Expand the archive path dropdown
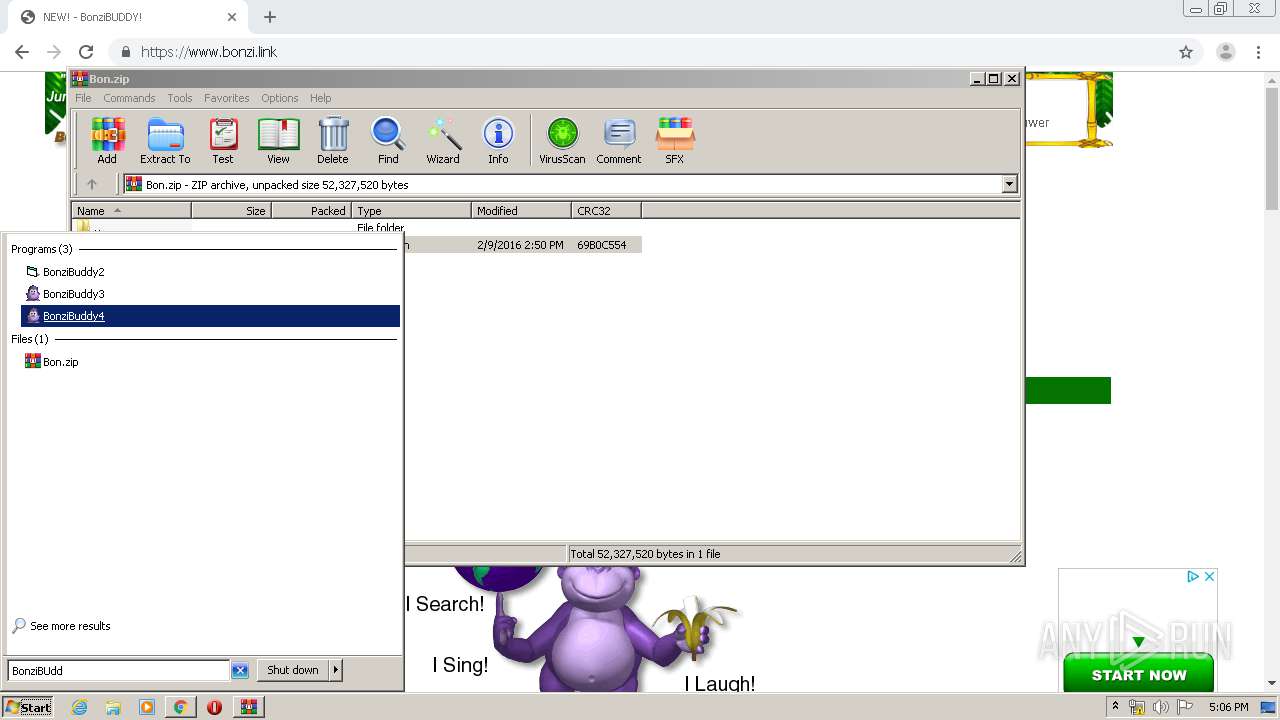 (1009, 184)
